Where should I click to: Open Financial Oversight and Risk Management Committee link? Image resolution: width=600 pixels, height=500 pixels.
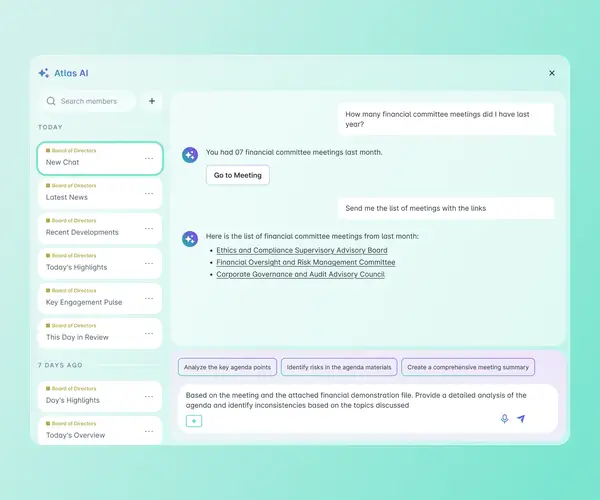point(306,262)
